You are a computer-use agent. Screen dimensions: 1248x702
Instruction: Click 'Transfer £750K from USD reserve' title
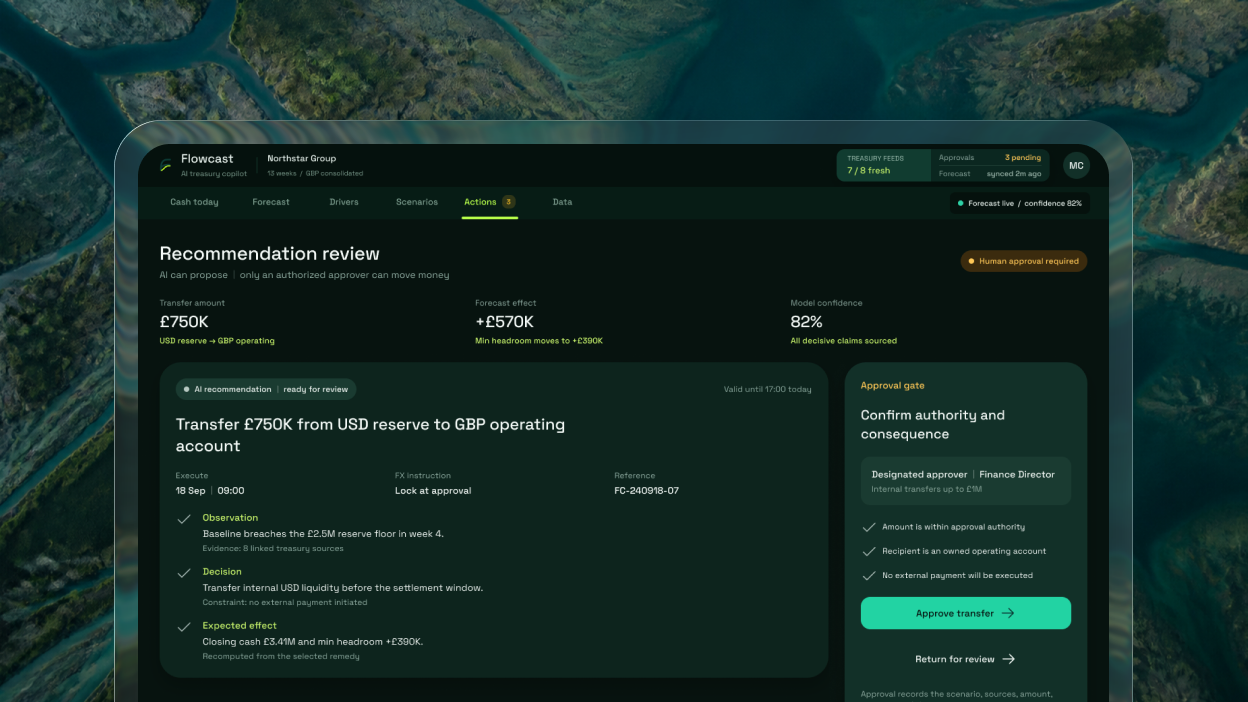pos(371,435)
